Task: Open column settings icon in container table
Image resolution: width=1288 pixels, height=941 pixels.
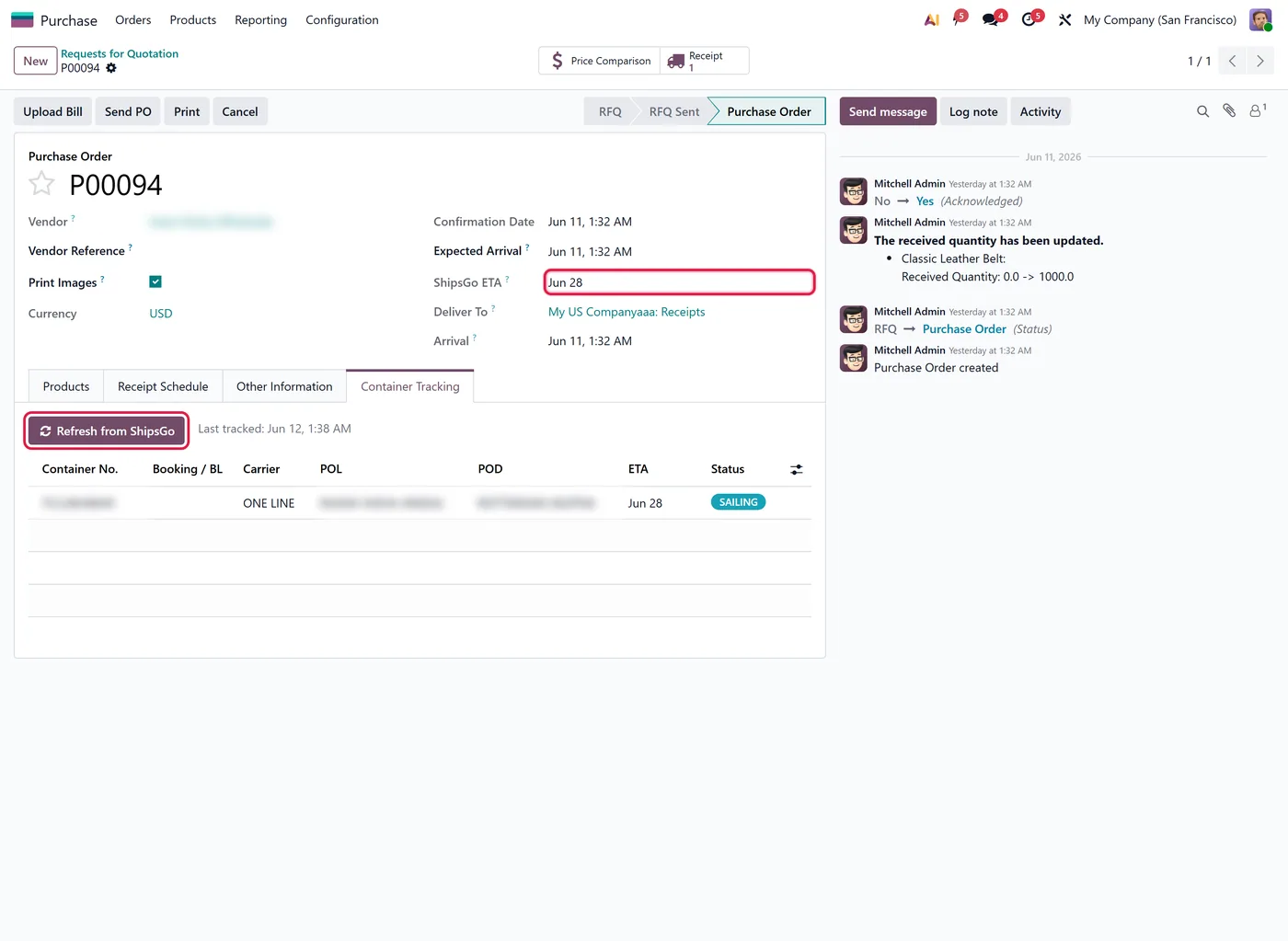Action: 797,469
